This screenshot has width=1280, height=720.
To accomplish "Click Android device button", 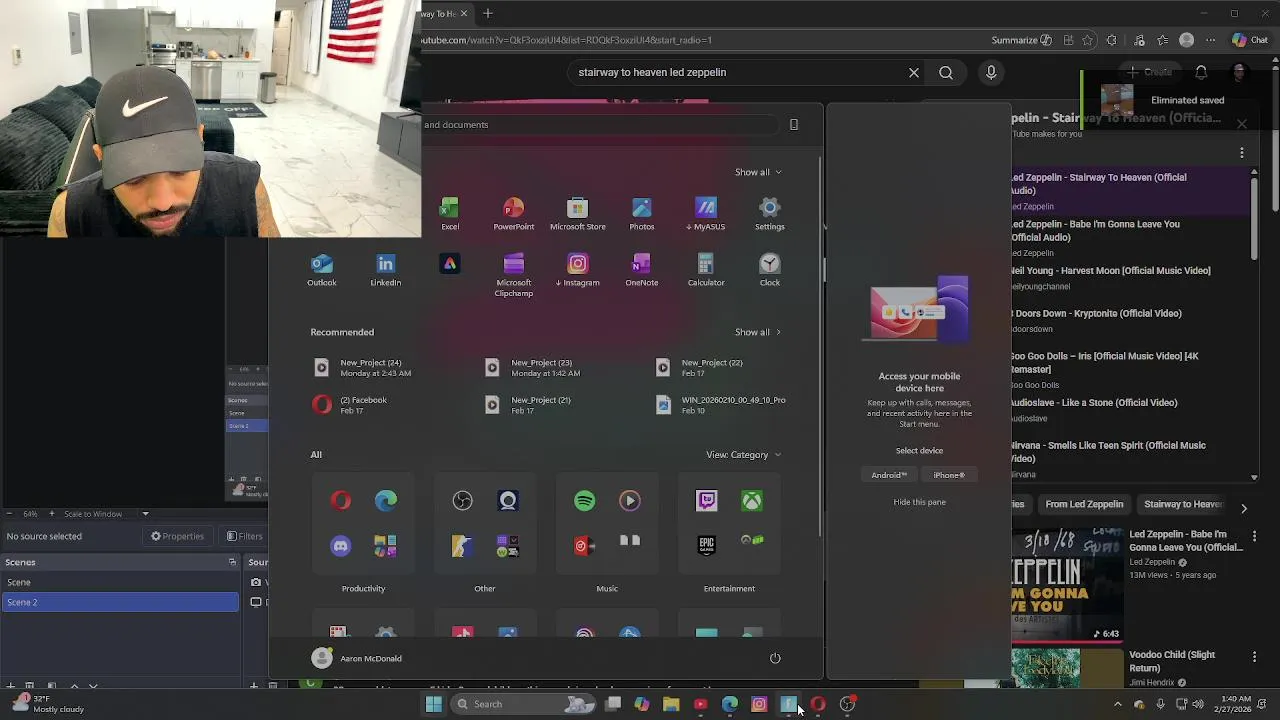I will pyautogui.click(x=888, y=475).
